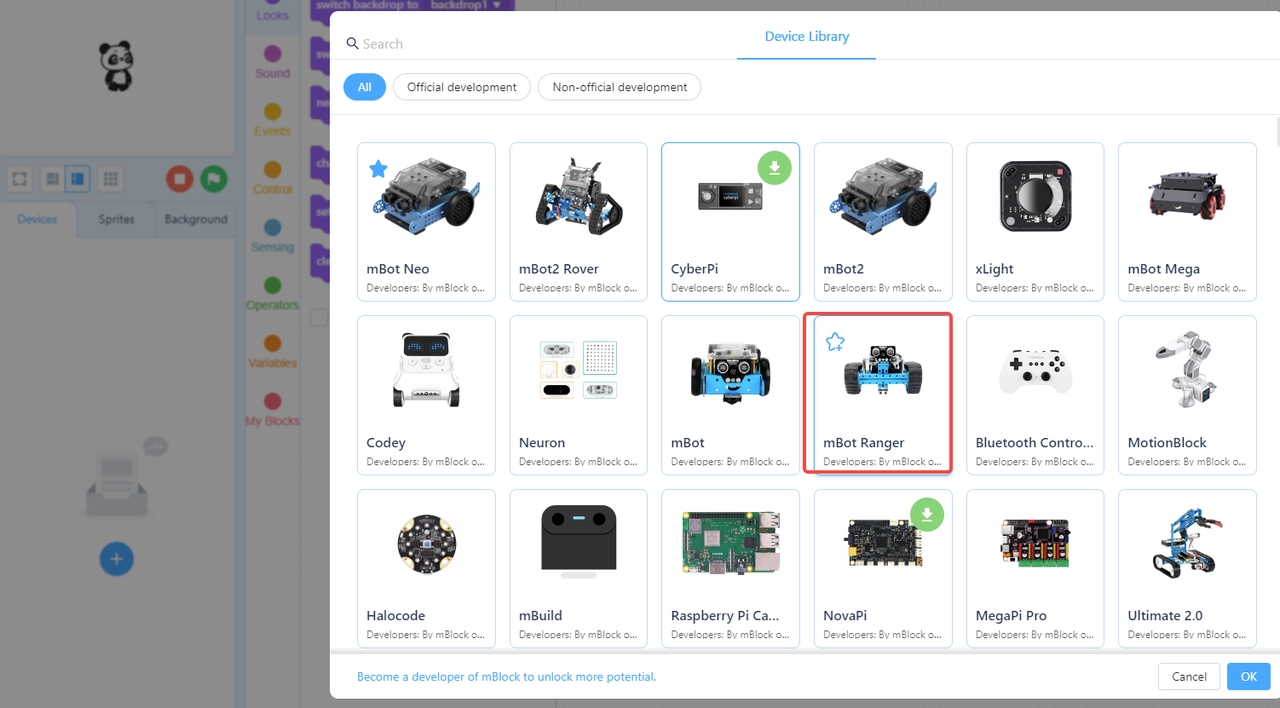Pick the Neuron device card
1280x708 pixels.
(x=578, y=395)
